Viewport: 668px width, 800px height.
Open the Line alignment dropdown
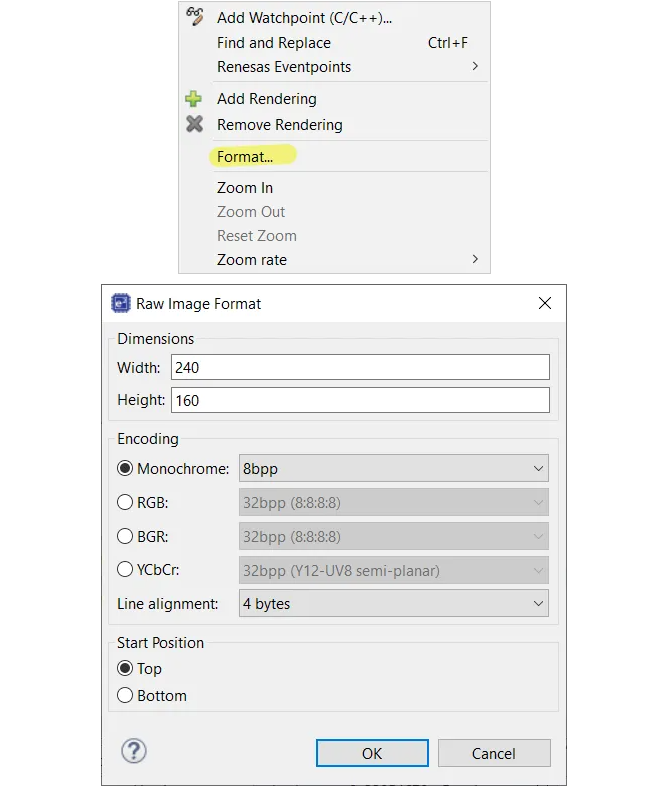click(393, 603)
